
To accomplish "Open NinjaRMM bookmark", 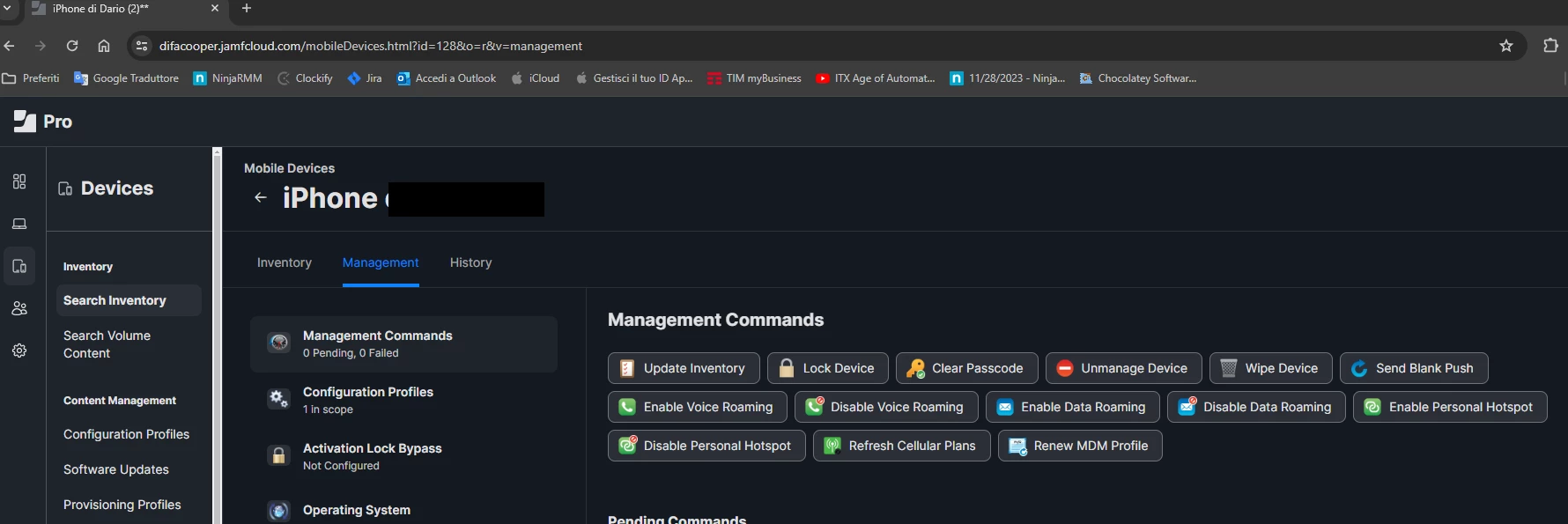I will [227, 78].
